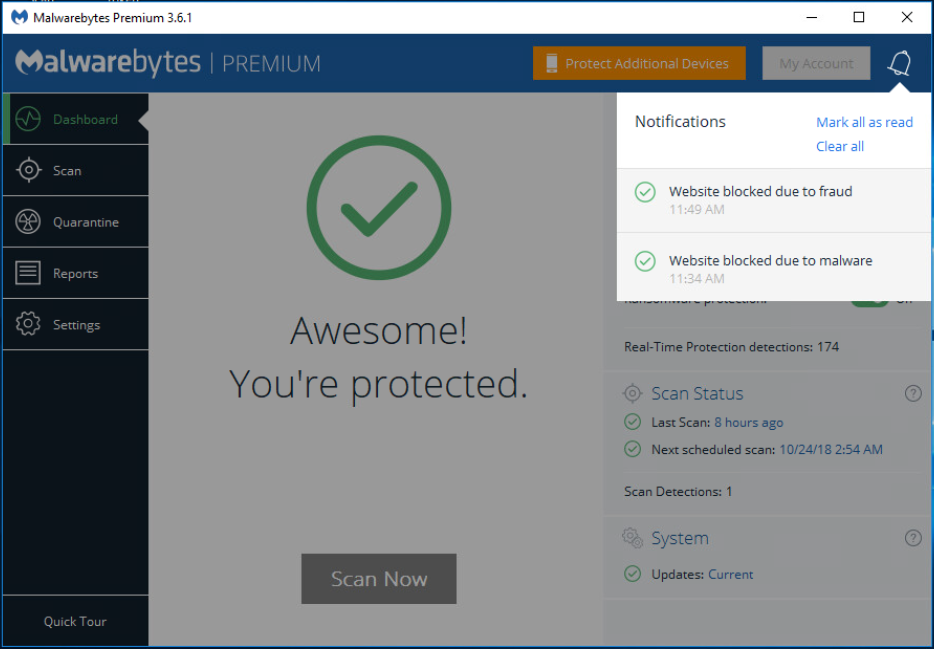Click the Quarantine radiation icon
Image resolution: width=934 pixels, height=649 pixels.
pos(28,221)
